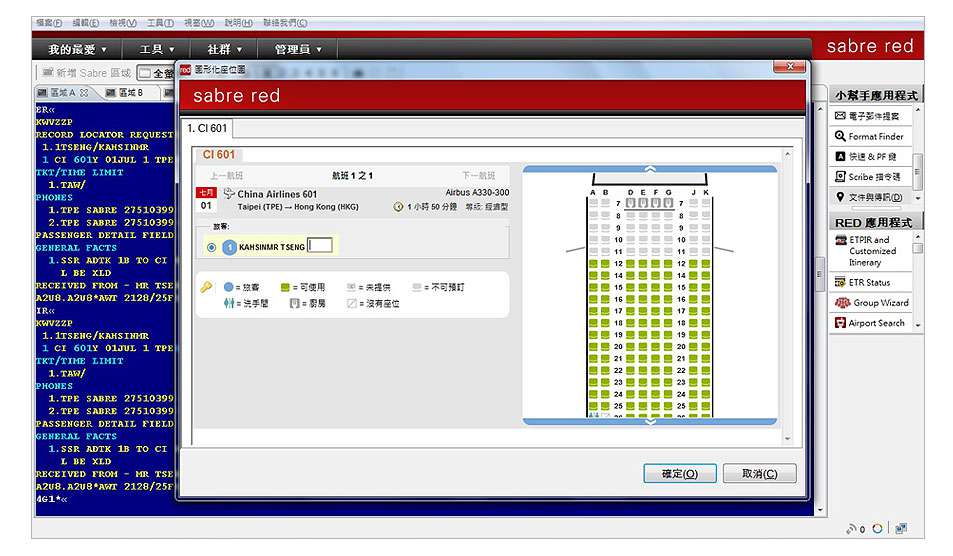Open the 檔案(F) menu
Image resolution: width=953 pixels, height=556 pixels.
[49, 22]
